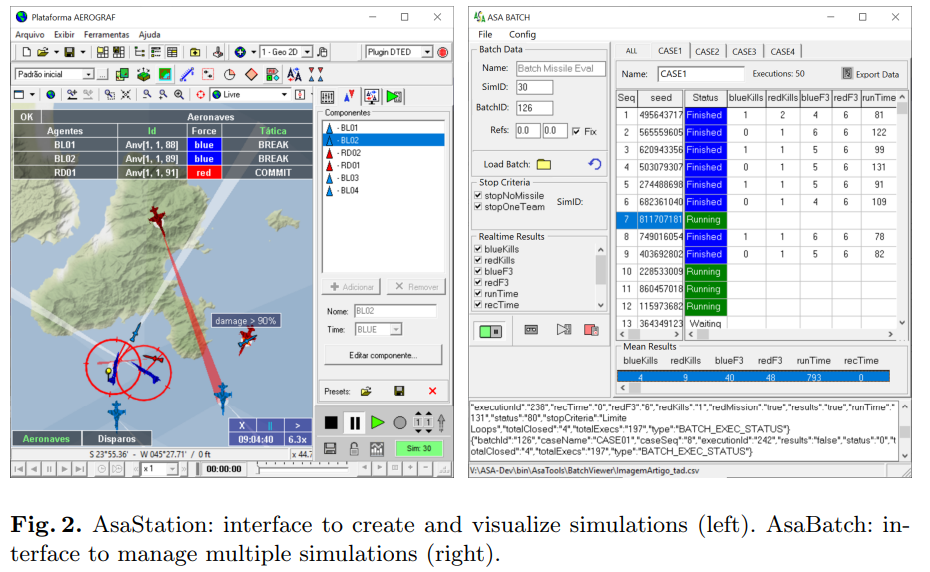
Task: Click the red target crosshair icon
Action: [200, 94]
